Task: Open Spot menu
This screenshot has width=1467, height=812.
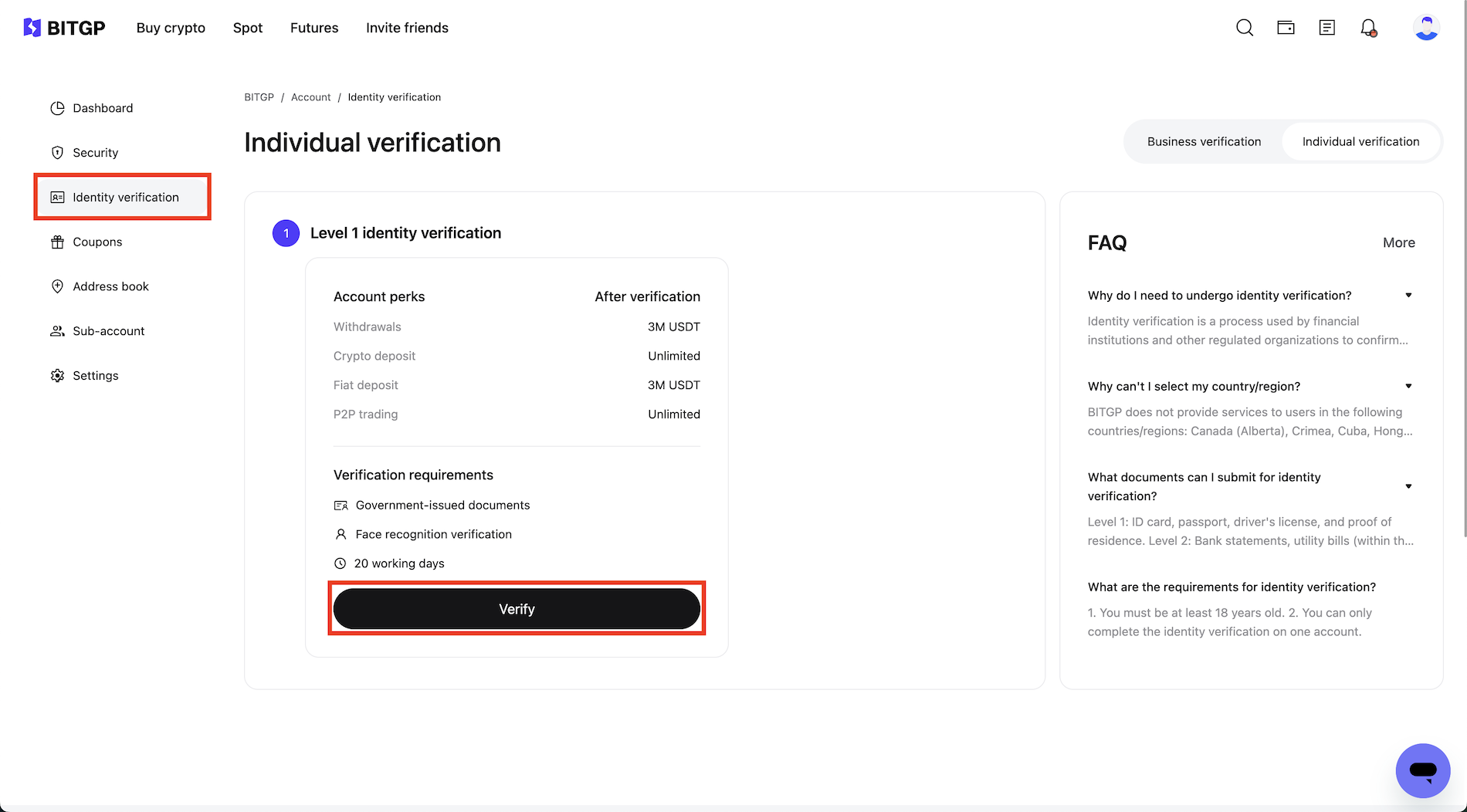Action: click(248, 28)
